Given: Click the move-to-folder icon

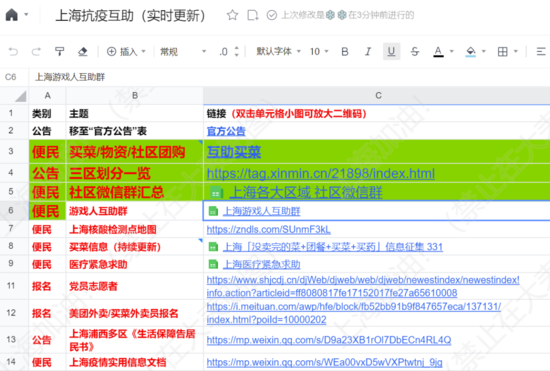Looking at the screenshot, I should click(x=253, y=15).
